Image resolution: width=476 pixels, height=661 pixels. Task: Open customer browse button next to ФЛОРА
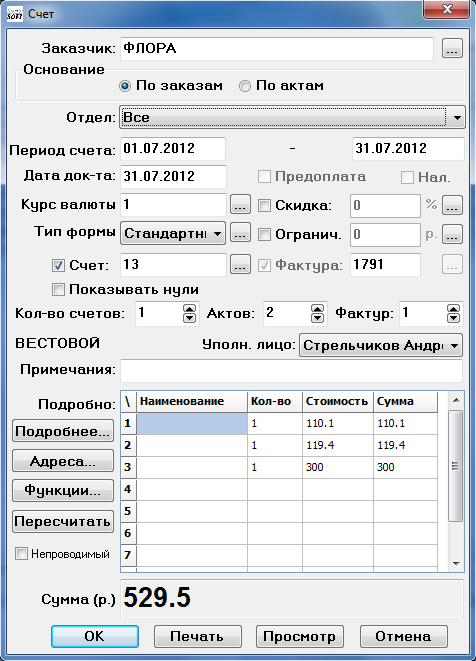tap(452, 48)
